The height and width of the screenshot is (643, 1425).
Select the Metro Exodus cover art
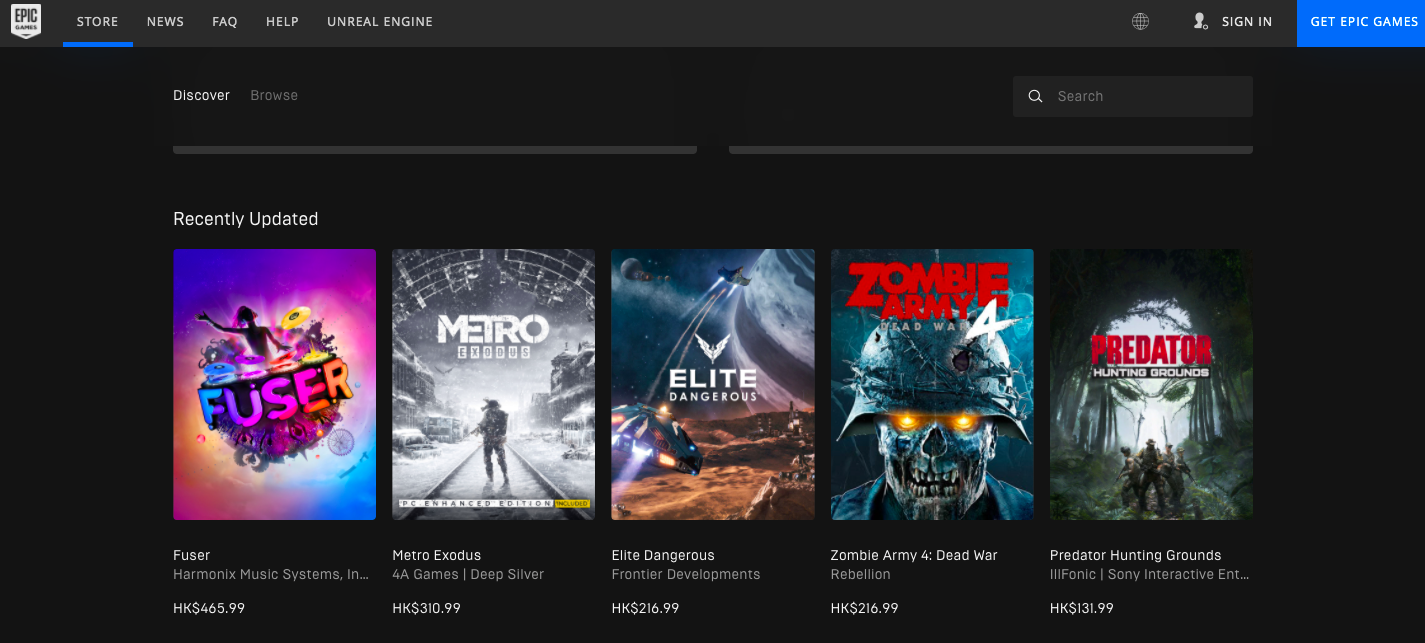pos(493,384)
